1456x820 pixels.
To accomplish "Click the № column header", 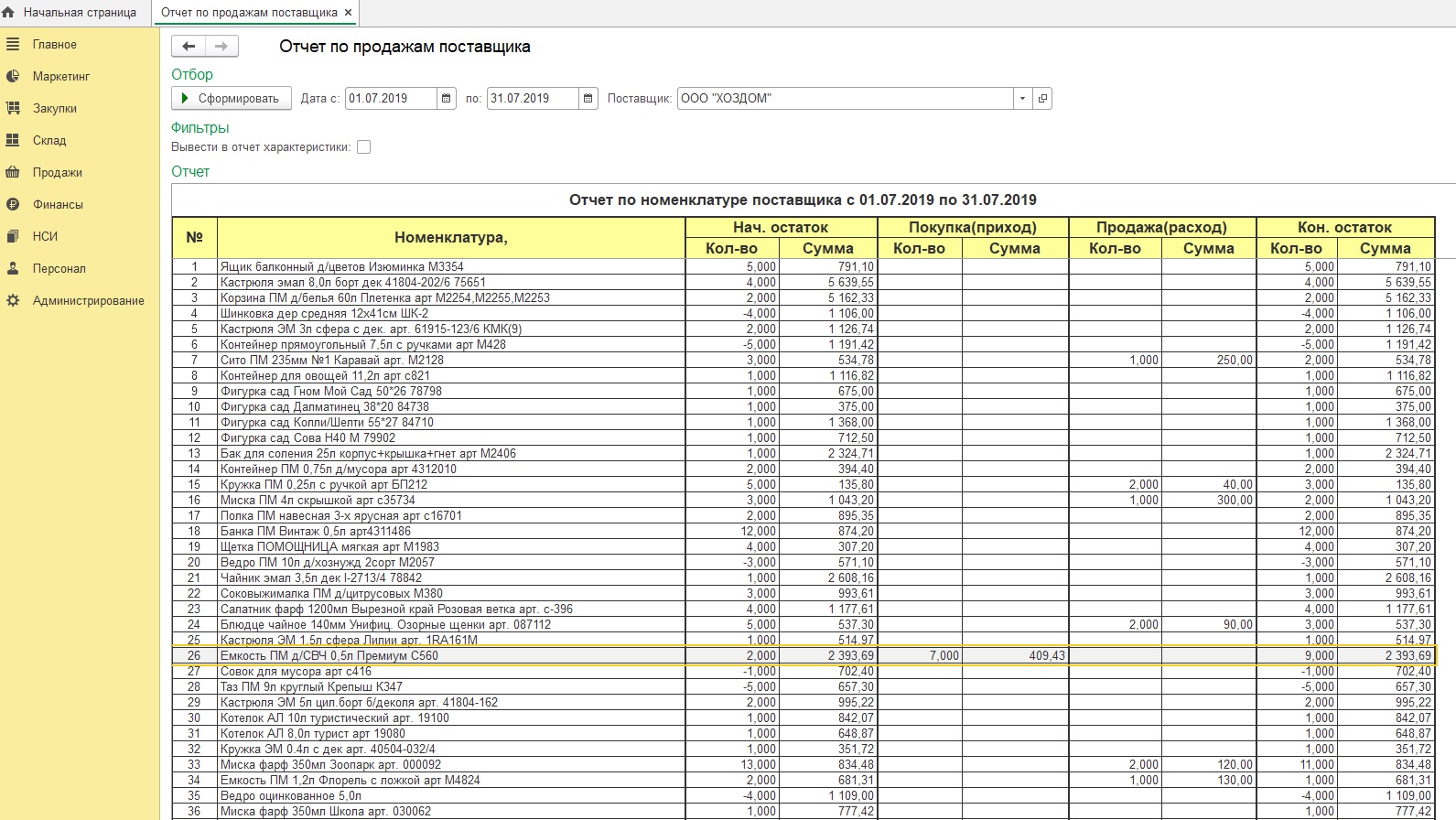I will [x=194, y=237].
